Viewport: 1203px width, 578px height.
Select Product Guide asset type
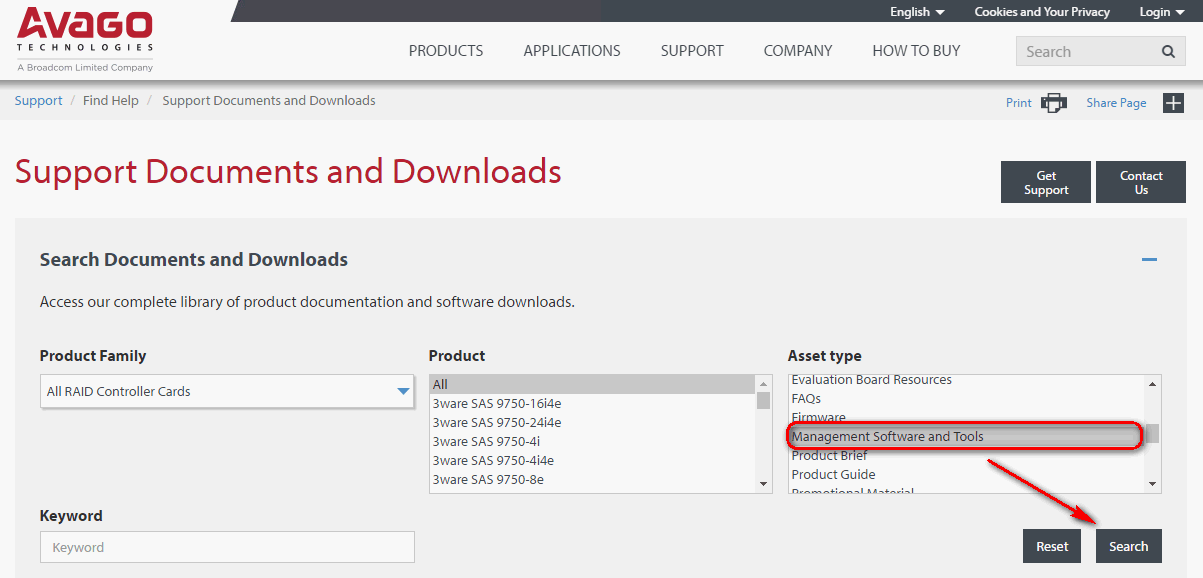967,474
